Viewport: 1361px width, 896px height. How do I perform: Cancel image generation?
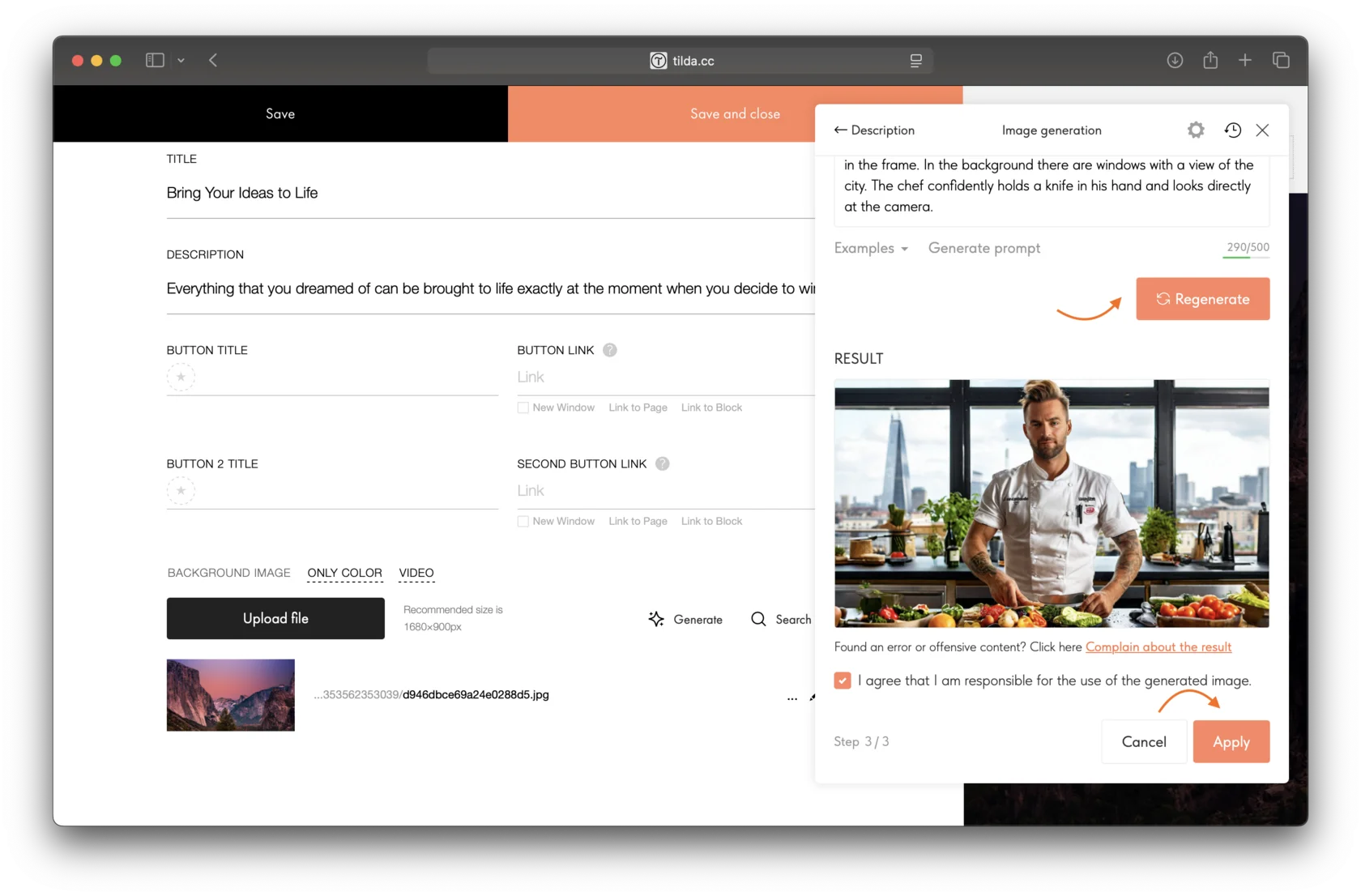[1144, 741]
